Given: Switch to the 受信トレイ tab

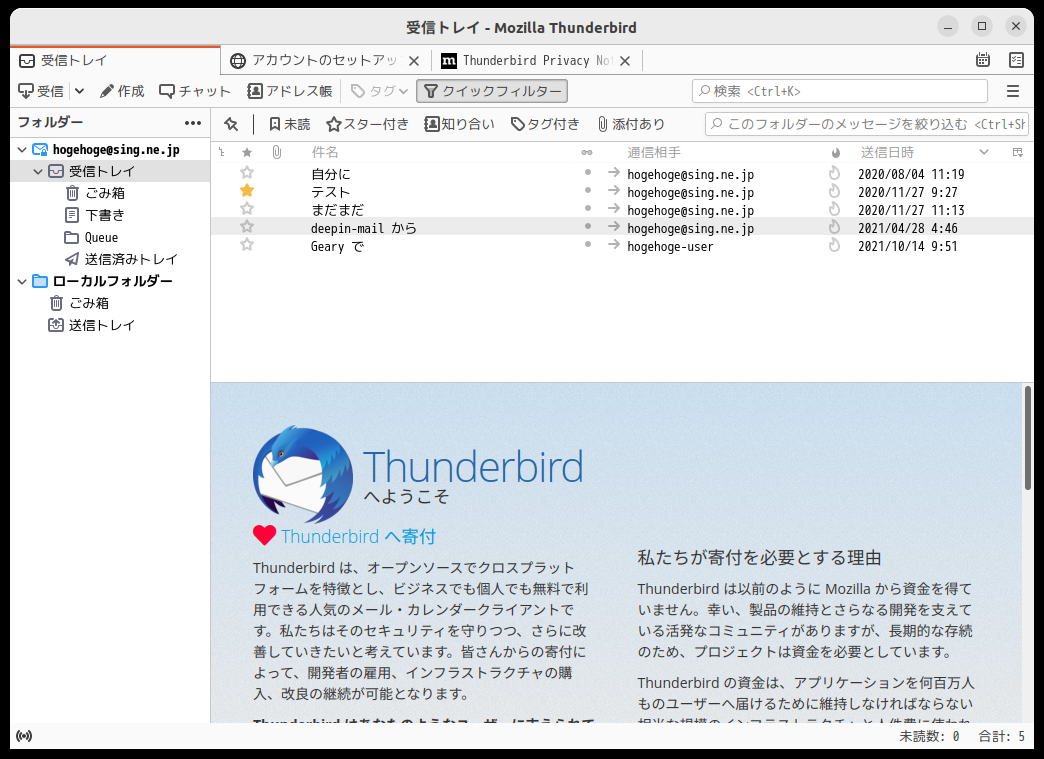Looking at the screenshot, I should click(x=115, y=61).
